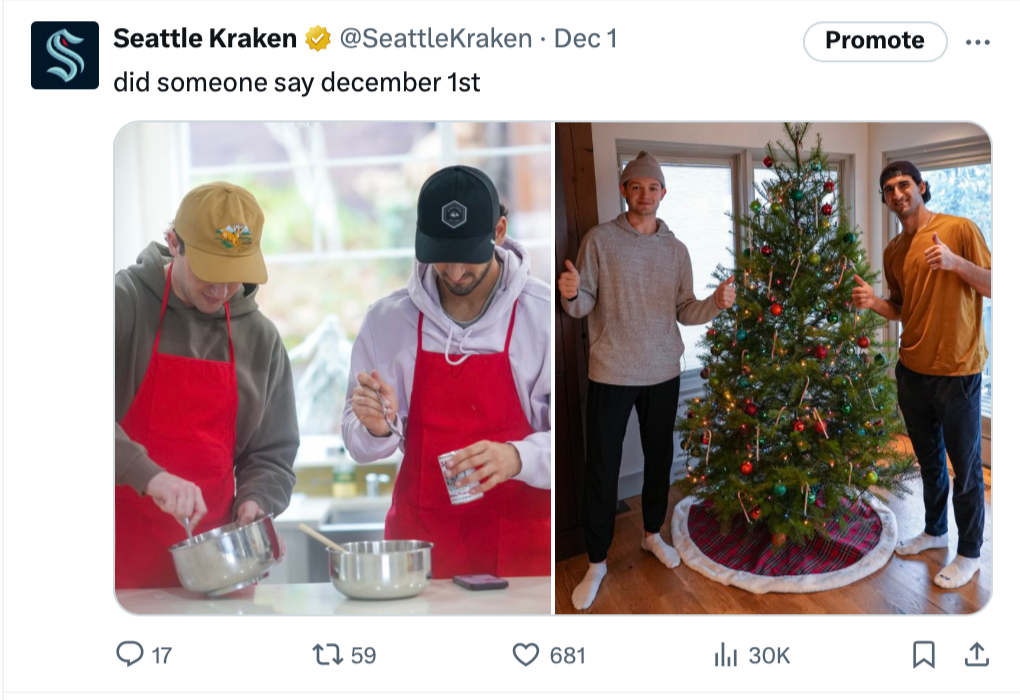Open the right photo with Christmas tree
The width and height of the screenshot is (1020, 700).
(773, 368)
